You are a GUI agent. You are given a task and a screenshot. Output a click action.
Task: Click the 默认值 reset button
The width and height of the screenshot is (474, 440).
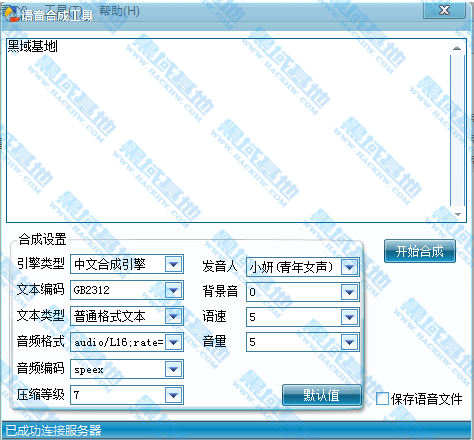coord(322,395)
